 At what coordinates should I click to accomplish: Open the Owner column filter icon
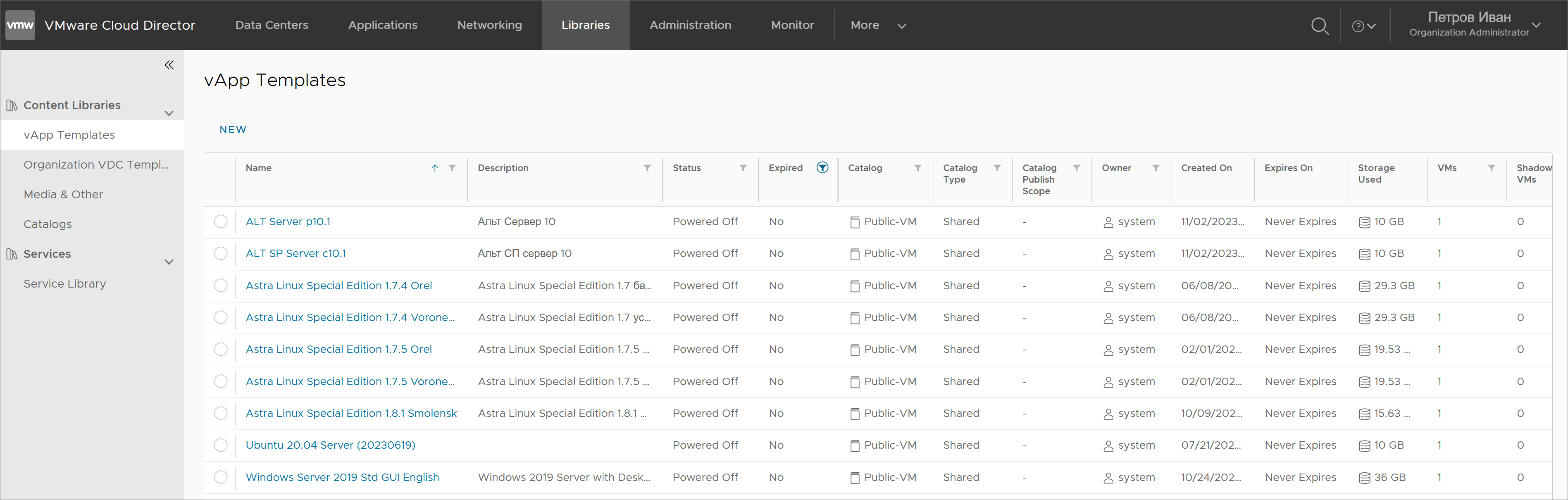coord(1155,168)
